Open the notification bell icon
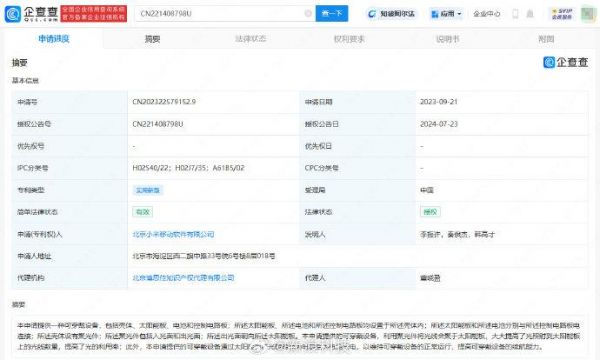Image resolution: width=600 pixels, height=360 pixels. 530,14
